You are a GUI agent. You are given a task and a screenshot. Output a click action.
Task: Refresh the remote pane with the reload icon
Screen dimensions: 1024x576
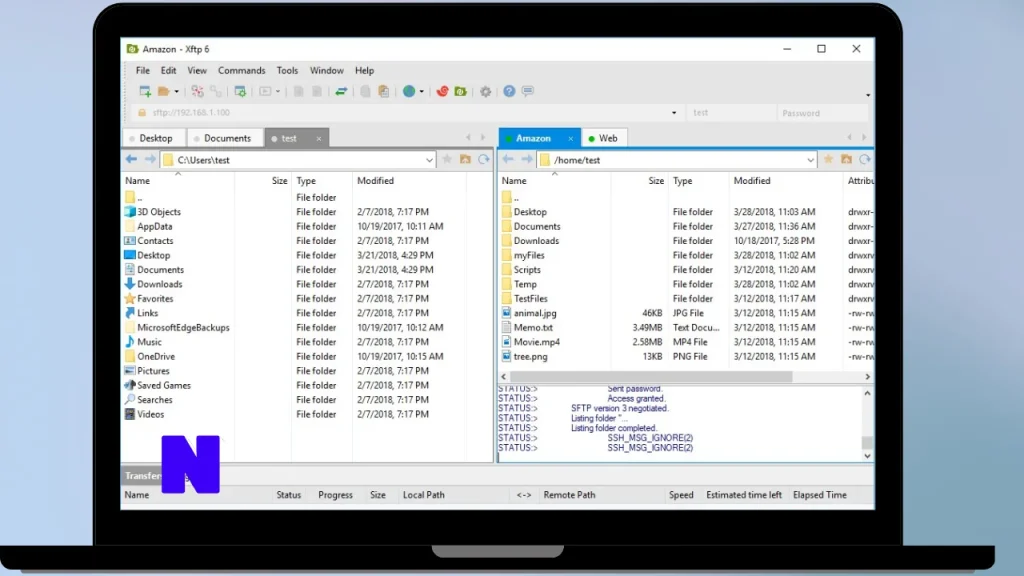coord(865,159)
